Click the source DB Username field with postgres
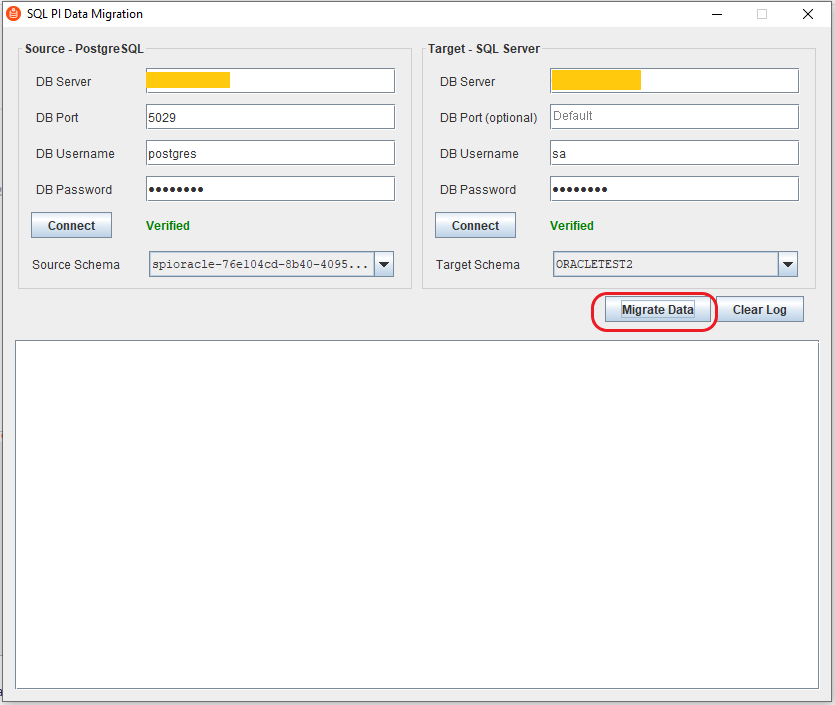The image size is (835, 705). click(270, 153)
